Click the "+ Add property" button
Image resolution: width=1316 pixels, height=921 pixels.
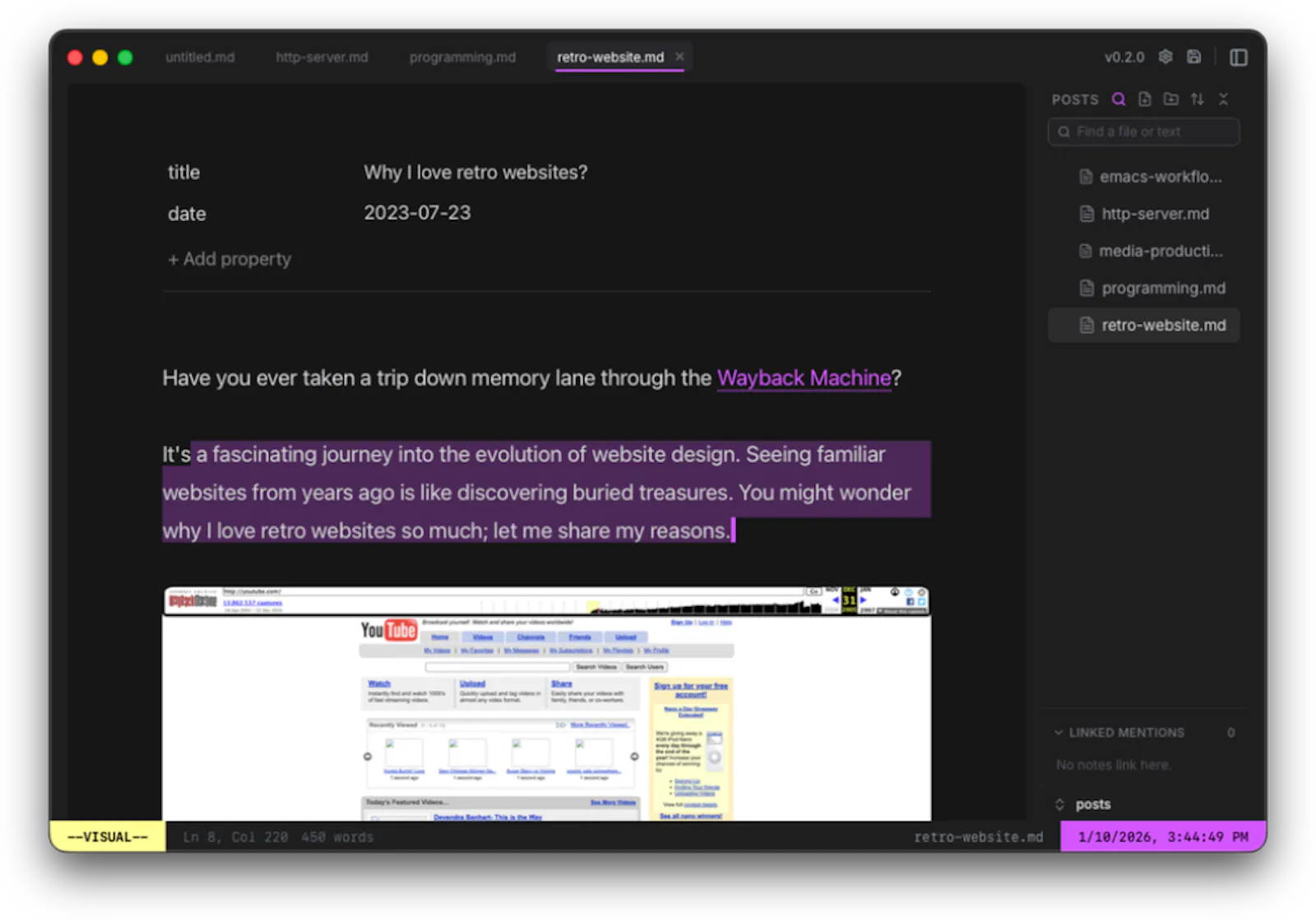229,259
